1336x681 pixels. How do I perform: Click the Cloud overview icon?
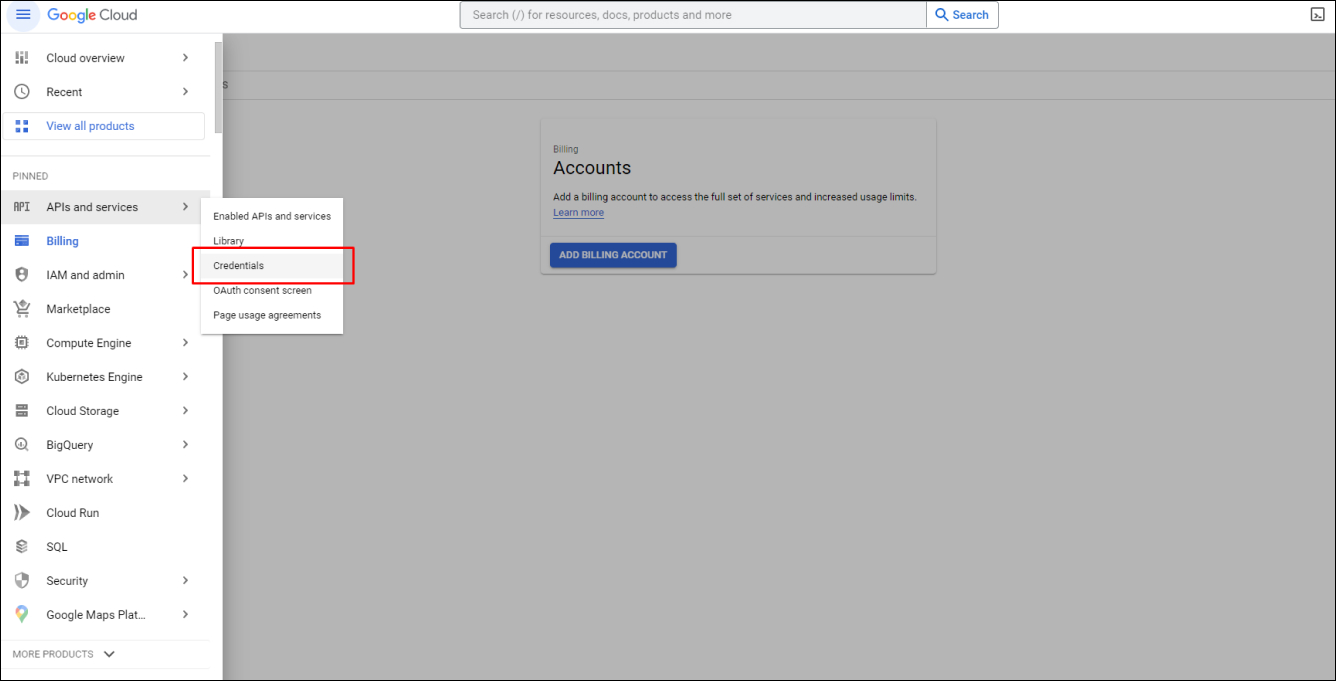[x=22, y=58]
